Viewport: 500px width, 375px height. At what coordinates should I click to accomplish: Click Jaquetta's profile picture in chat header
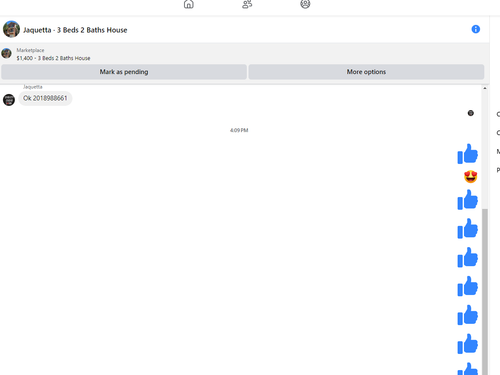click(x=11, y=29)
